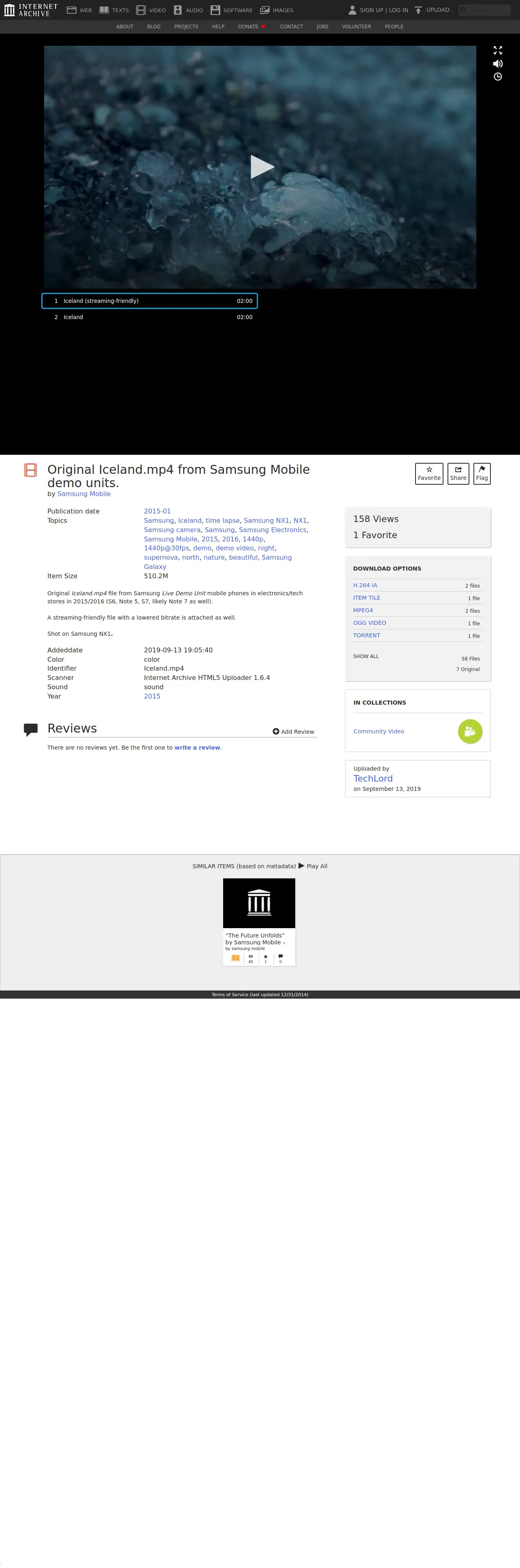Click Play All triangle icon
The height and width of the screenshot is (1568, 520).
[x=301, y=865]
